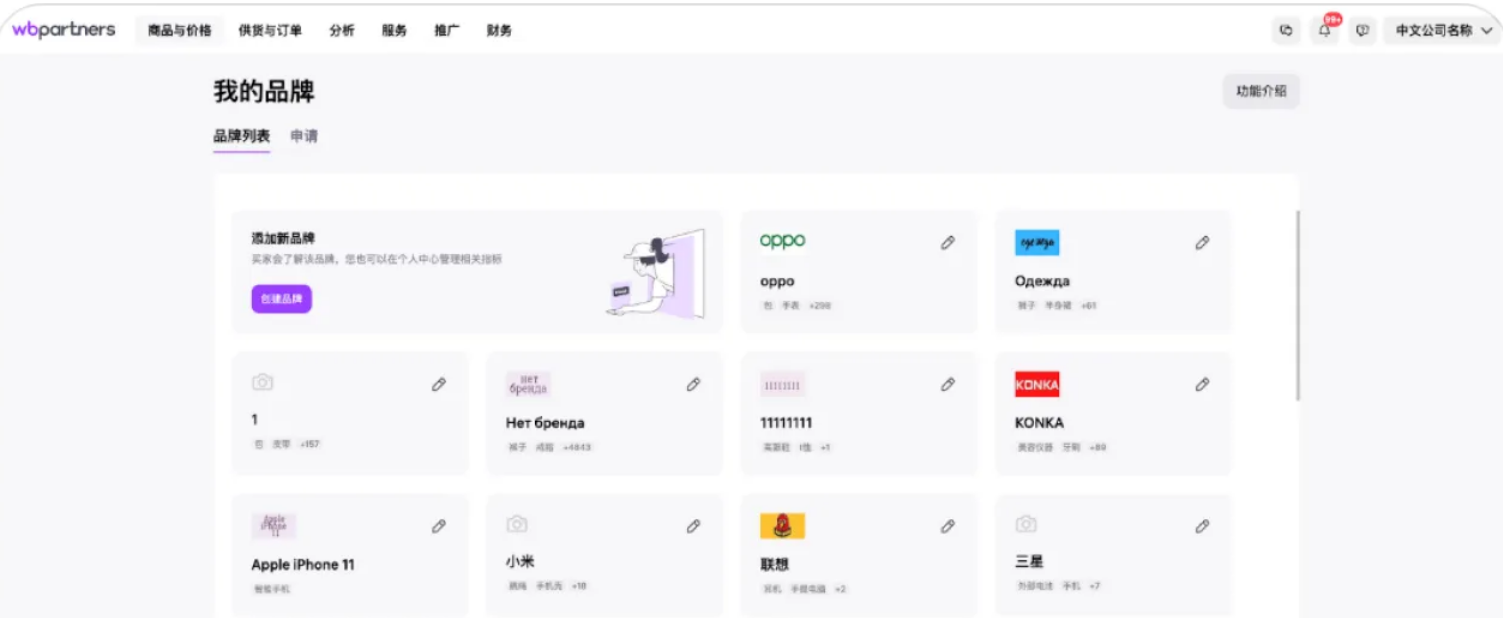Image resolution: width=1503 pixels, height=618 pixels.
Task: Click the camera placeholder on 小米 brand card
Action: [x=516, y=523]
